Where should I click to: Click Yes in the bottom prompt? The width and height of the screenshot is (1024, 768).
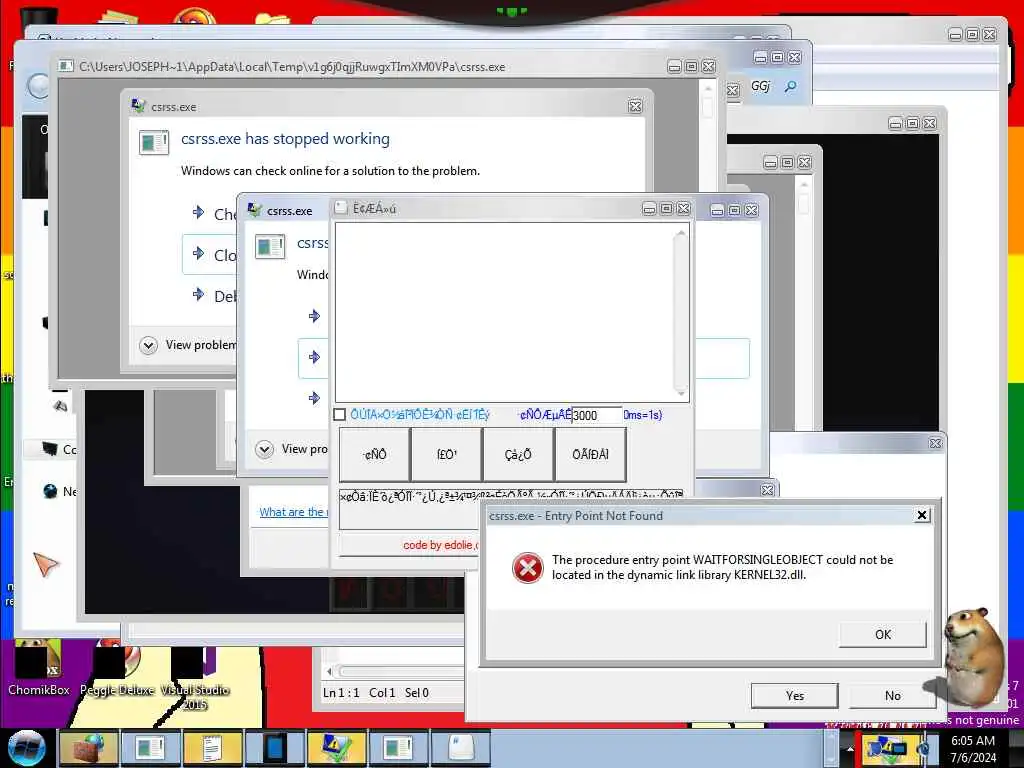795,696
